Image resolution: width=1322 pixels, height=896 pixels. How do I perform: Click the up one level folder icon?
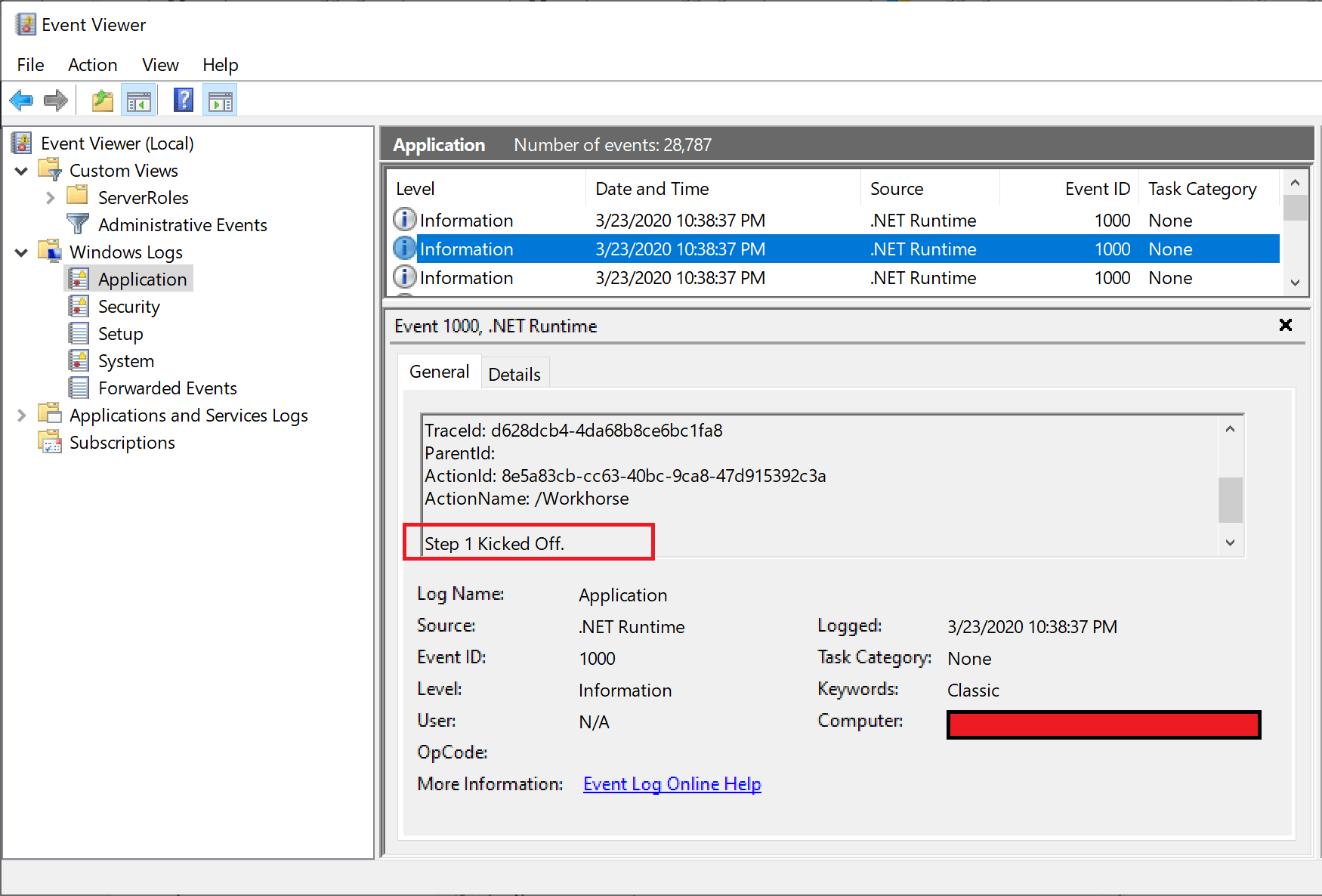click(x=103, y=100)
